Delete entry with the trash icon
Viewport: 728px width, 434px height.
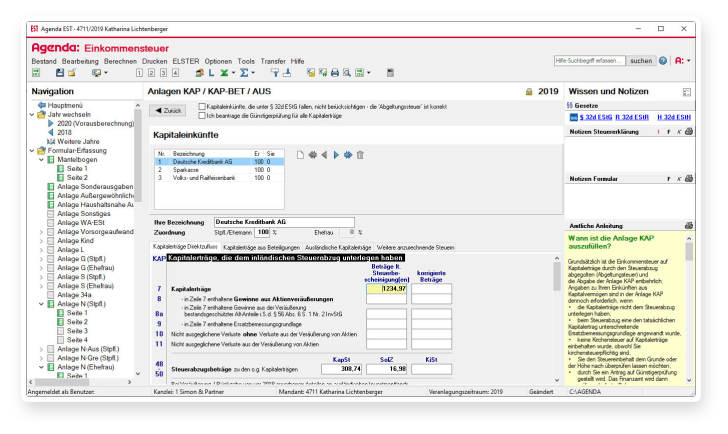[x=360, y=154]
